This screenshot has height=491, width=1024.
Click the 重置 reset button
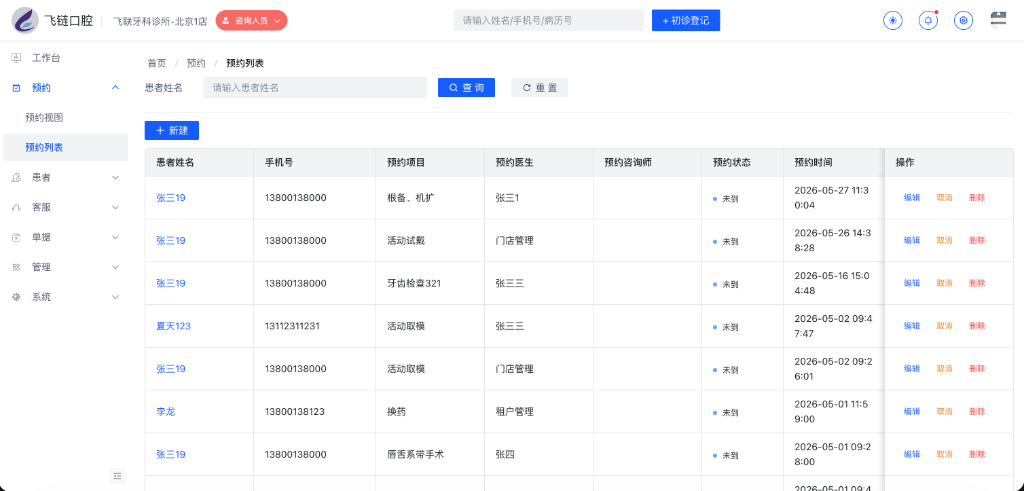(x=539, y=87)
